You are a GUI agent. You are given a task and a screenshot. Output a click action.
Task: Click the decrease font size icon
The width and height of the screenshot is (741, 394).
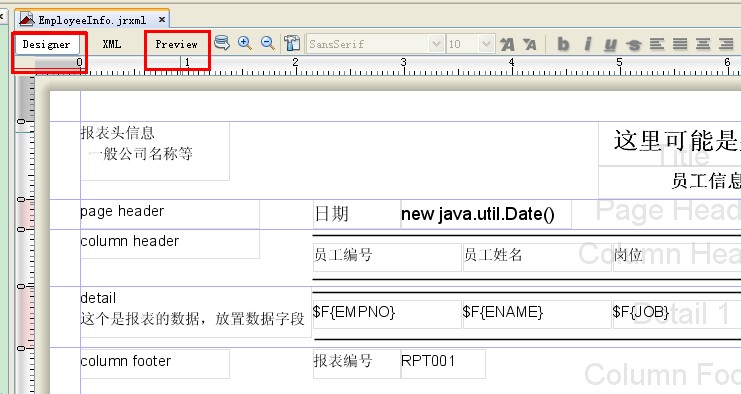(x=530, y=44)
